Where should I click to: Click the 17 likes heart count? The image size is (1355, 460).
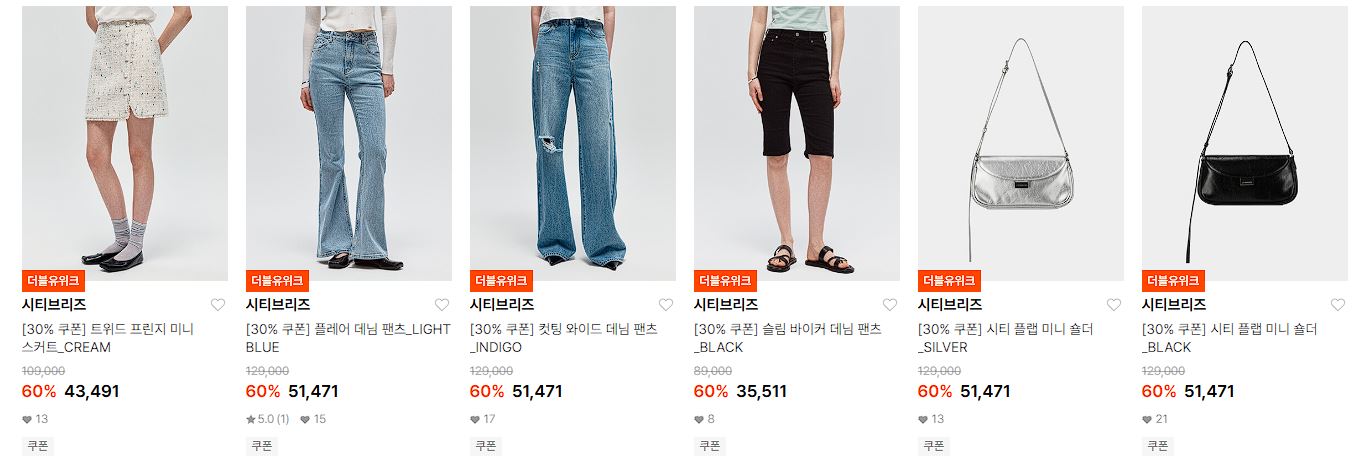pos(483,419)
